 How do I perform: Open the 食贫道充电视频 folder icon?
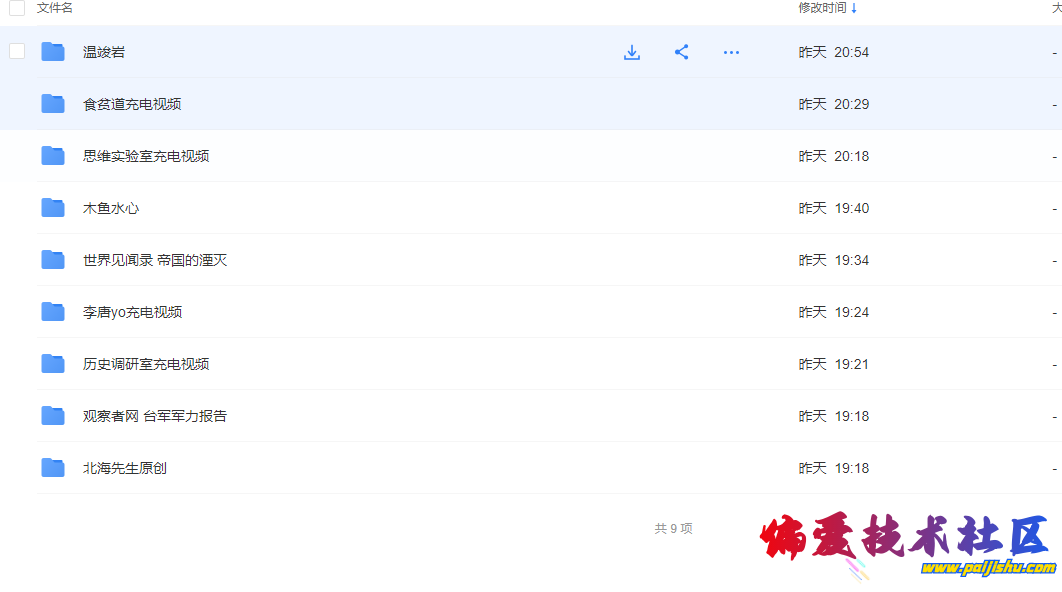(x=53, y=104)
